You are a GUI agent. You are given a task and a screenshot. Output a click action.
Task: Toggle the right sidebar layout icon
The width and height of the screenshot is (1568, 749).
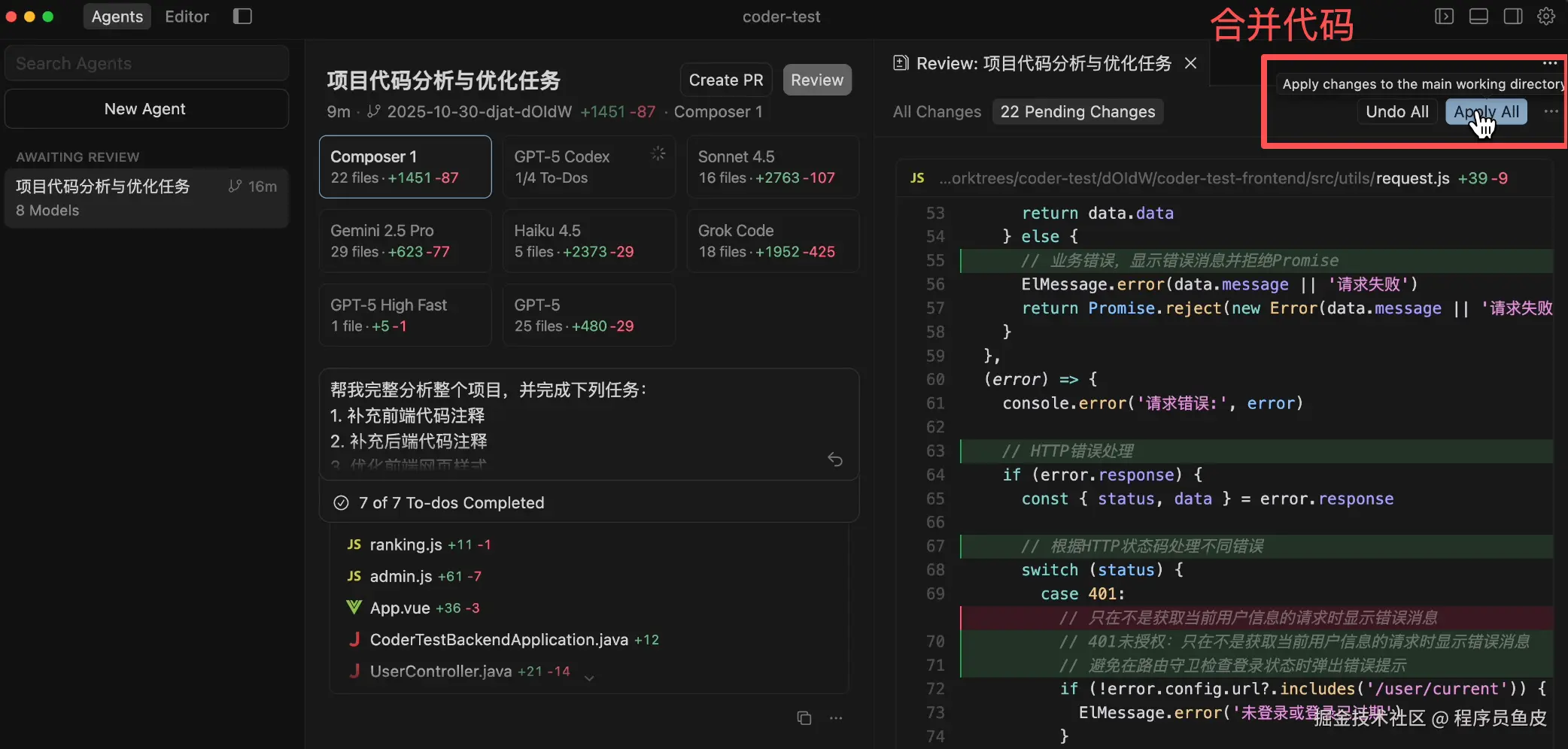pyautogui.click(x=1513, y=17)
